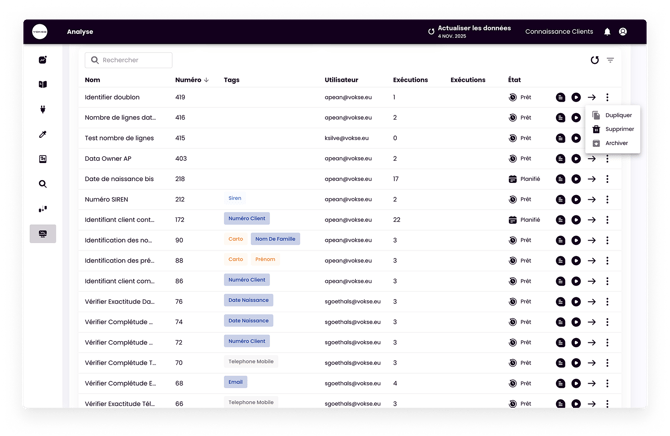Click the Prénom tag
The width and height of the screenshot is (670, 436).
pyautogui.click(x=265, y=259)
